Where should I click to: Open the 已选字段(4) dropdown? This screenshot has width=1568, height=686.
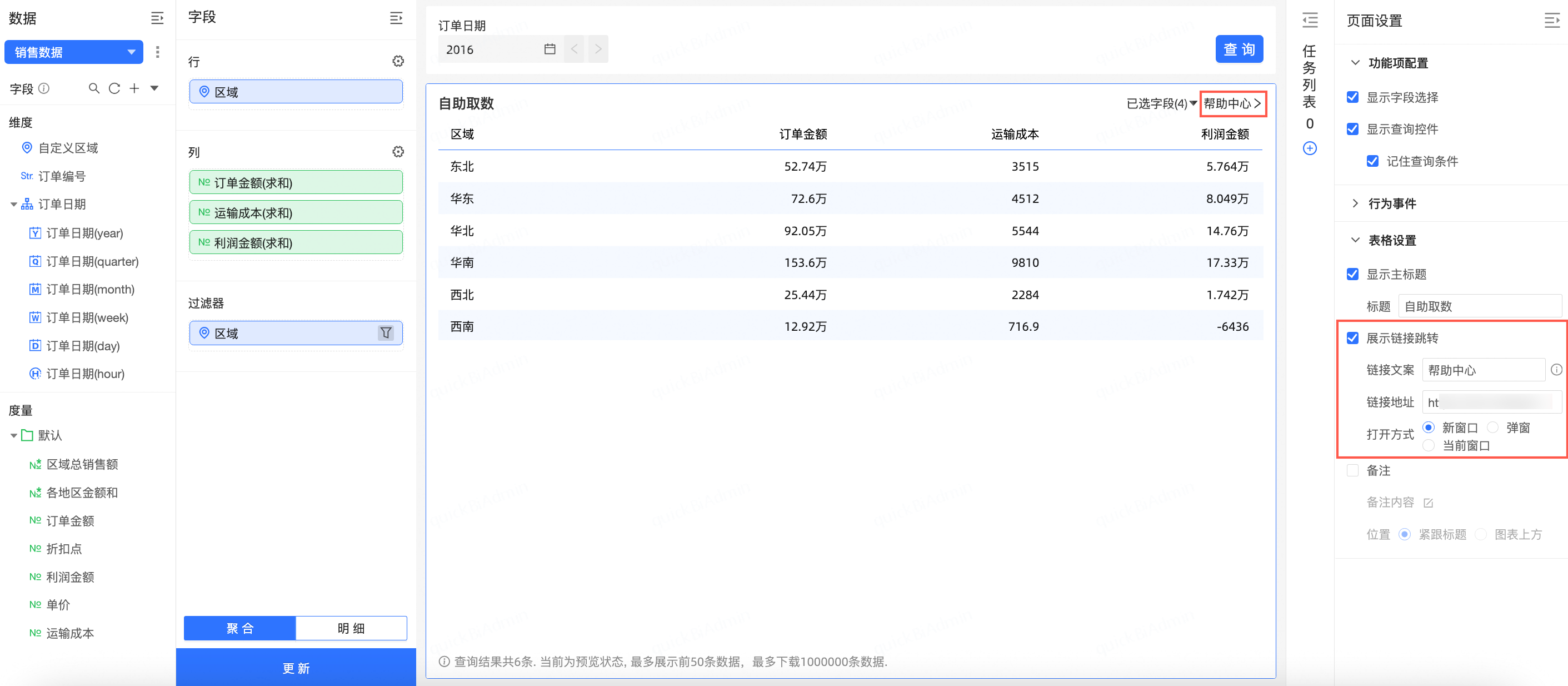coord(1161,103)
